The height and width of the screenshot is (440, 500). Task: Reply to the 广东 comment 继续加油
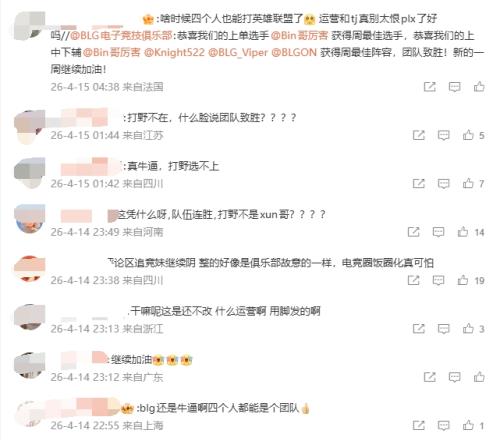(454, 377)
